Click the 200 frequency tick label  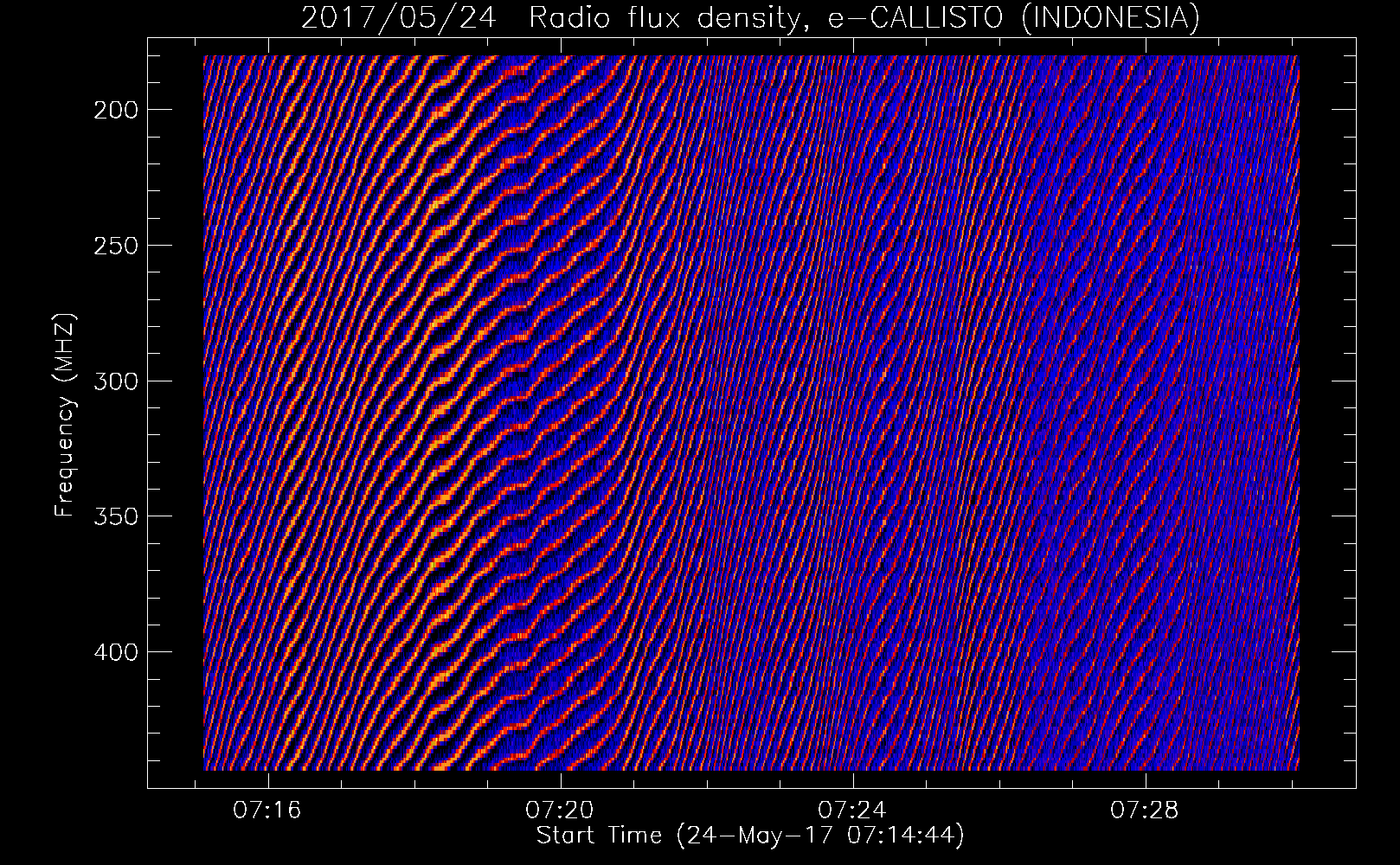[x=115, y=110]
